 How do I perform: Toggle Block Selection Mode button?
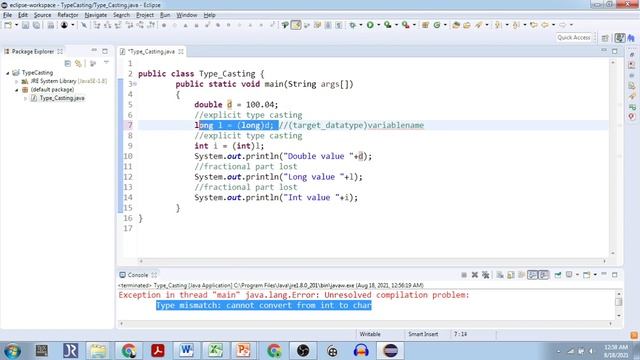[328, 25]
